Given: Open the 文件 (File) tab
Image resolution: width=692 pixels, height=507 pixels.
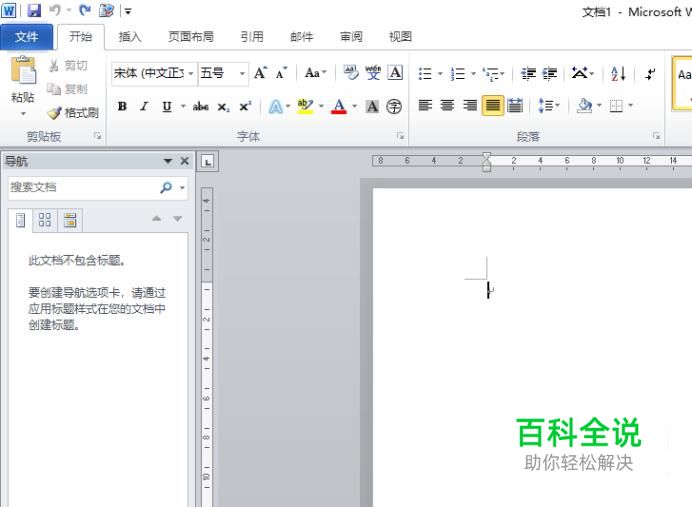Looking at the screenshot, I should 26,37.
